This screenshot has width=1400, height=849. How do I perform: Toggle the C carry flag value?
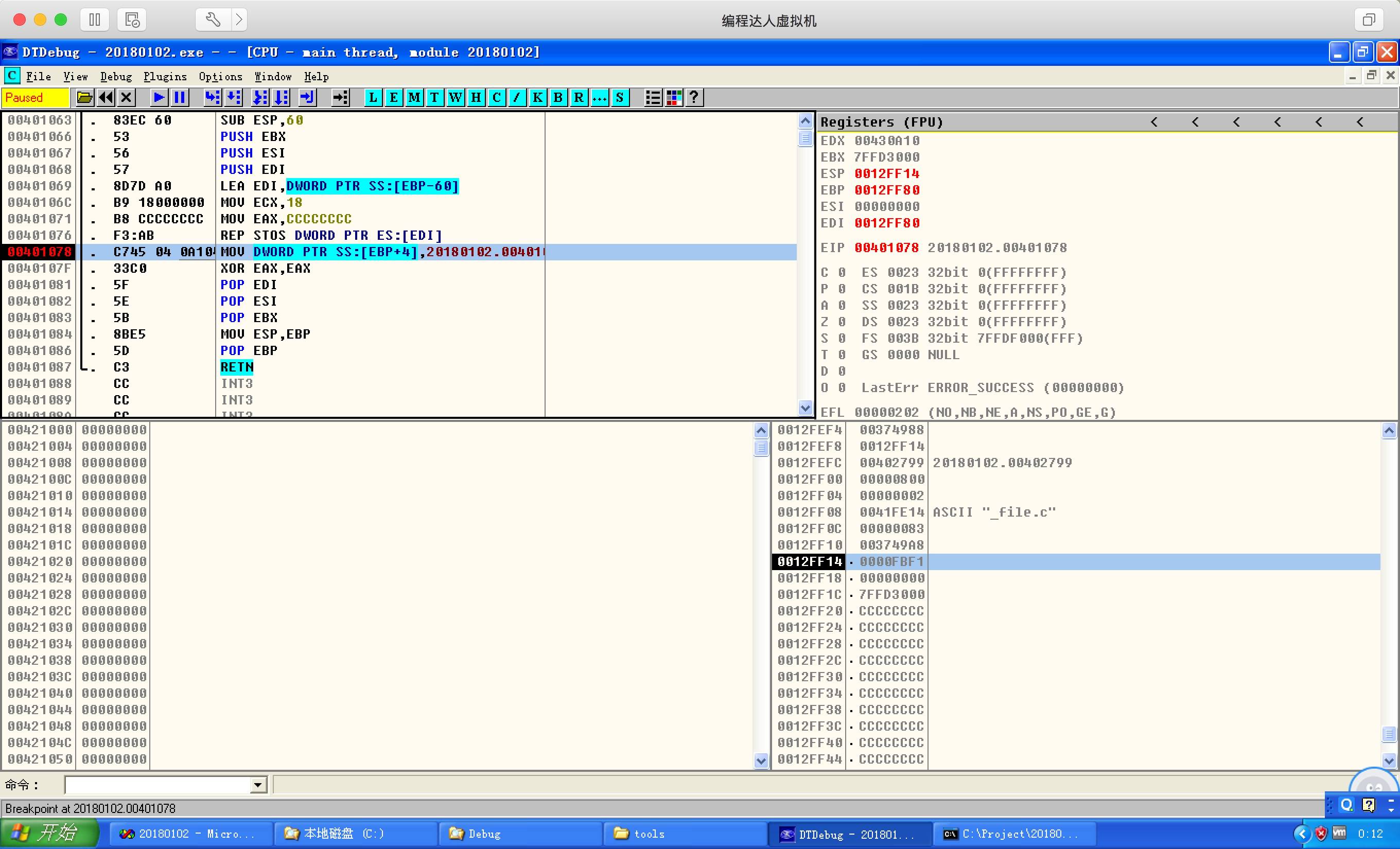[842, 273]
